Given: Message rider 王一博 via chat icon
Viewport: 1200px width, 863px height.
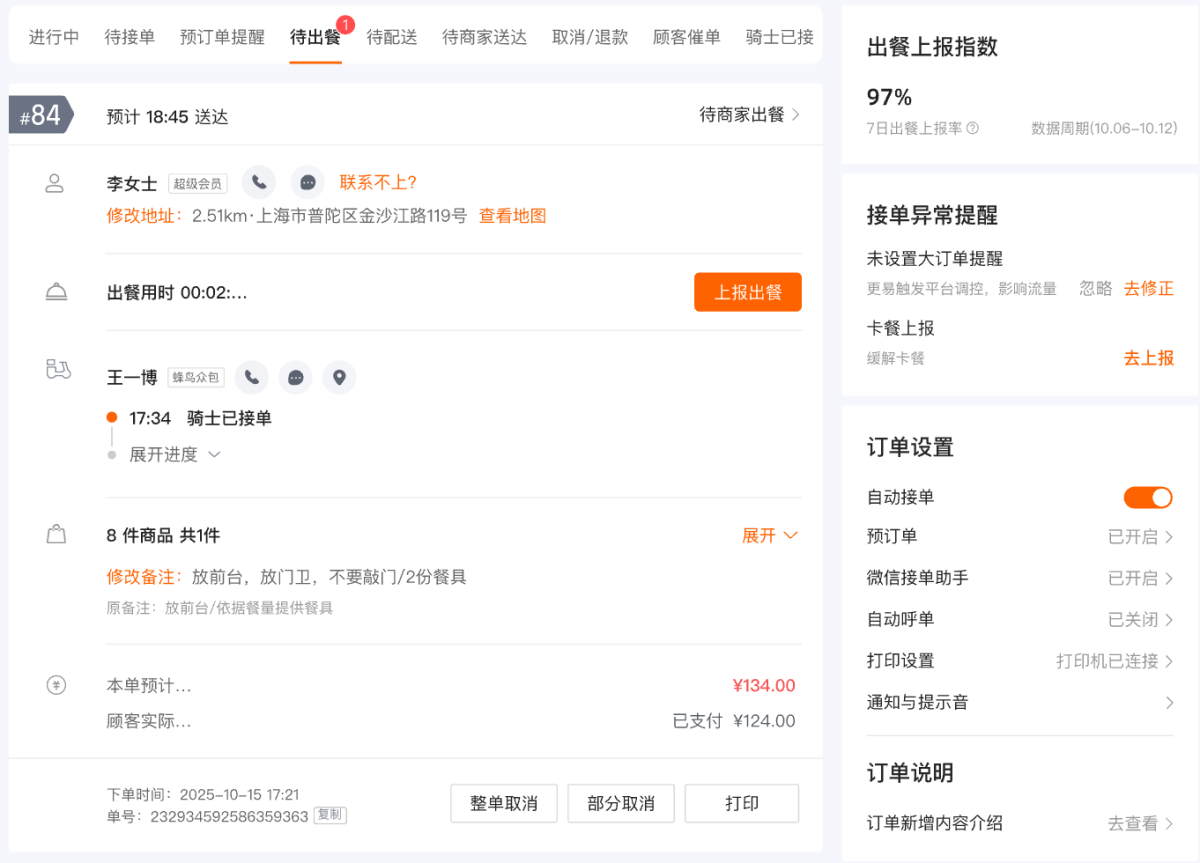Looking at the screenshot, I should (x=295, y=377).
